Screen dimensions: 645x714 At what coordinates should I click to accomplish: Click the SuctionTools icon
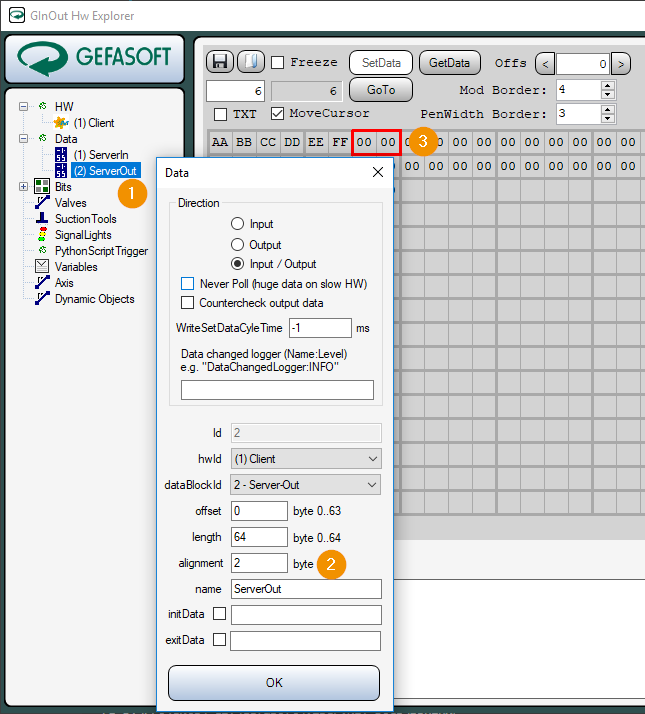point(42,219)
